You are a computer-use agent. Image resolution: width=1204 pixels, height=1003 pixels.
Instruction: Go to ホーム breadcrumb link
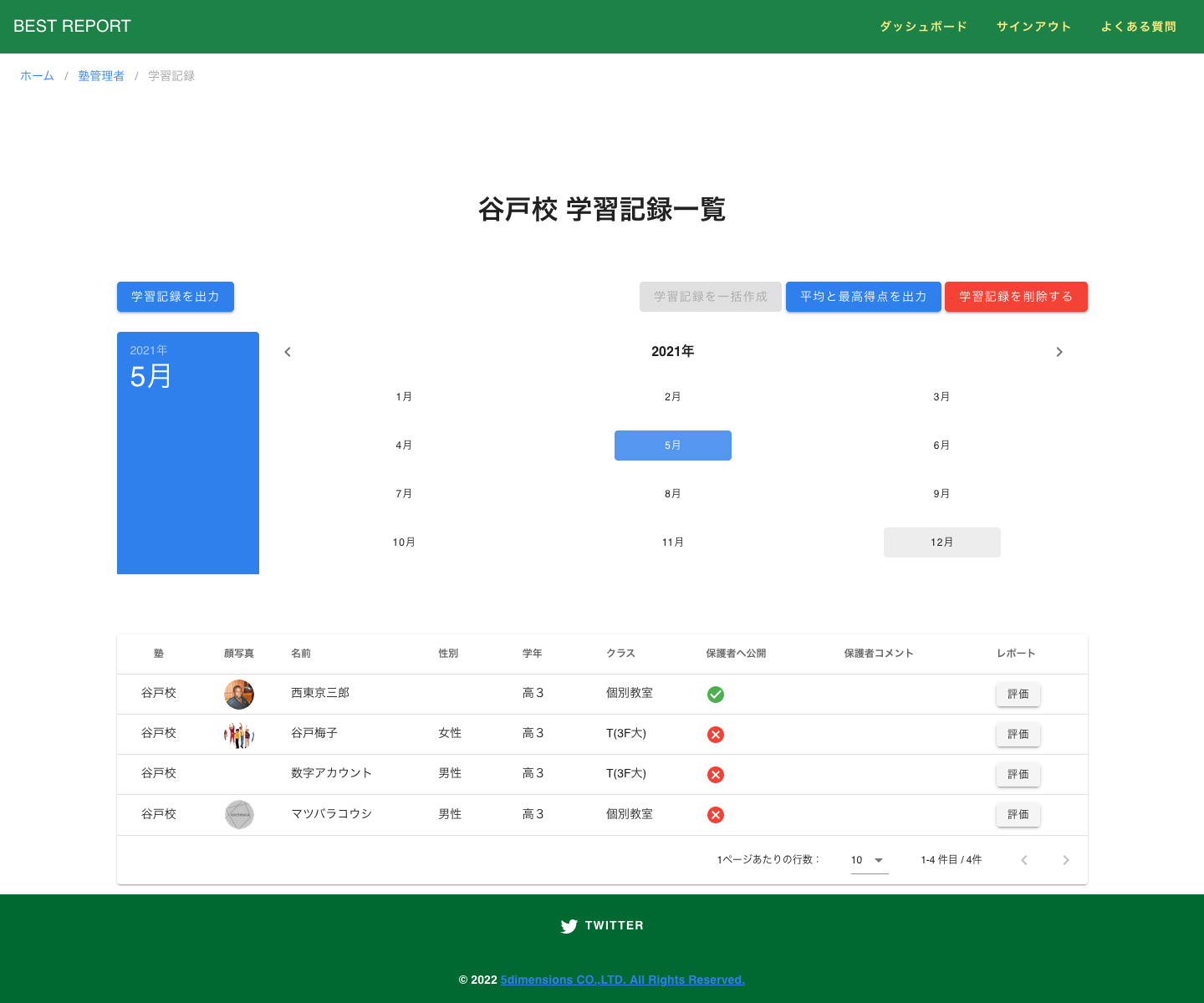[37, 76]
